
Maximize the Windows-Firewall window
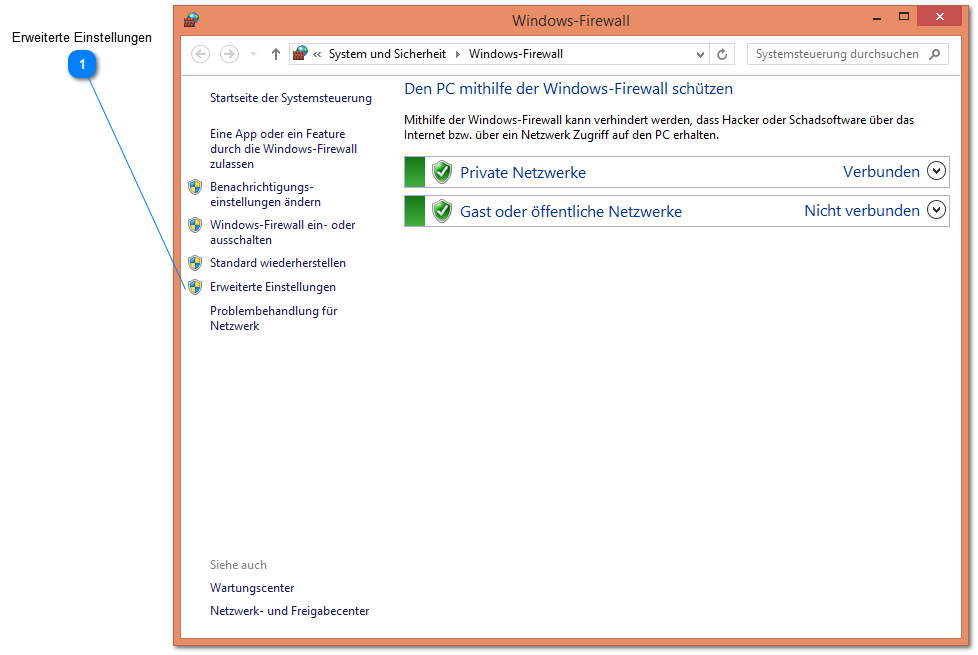pos(904,17)
